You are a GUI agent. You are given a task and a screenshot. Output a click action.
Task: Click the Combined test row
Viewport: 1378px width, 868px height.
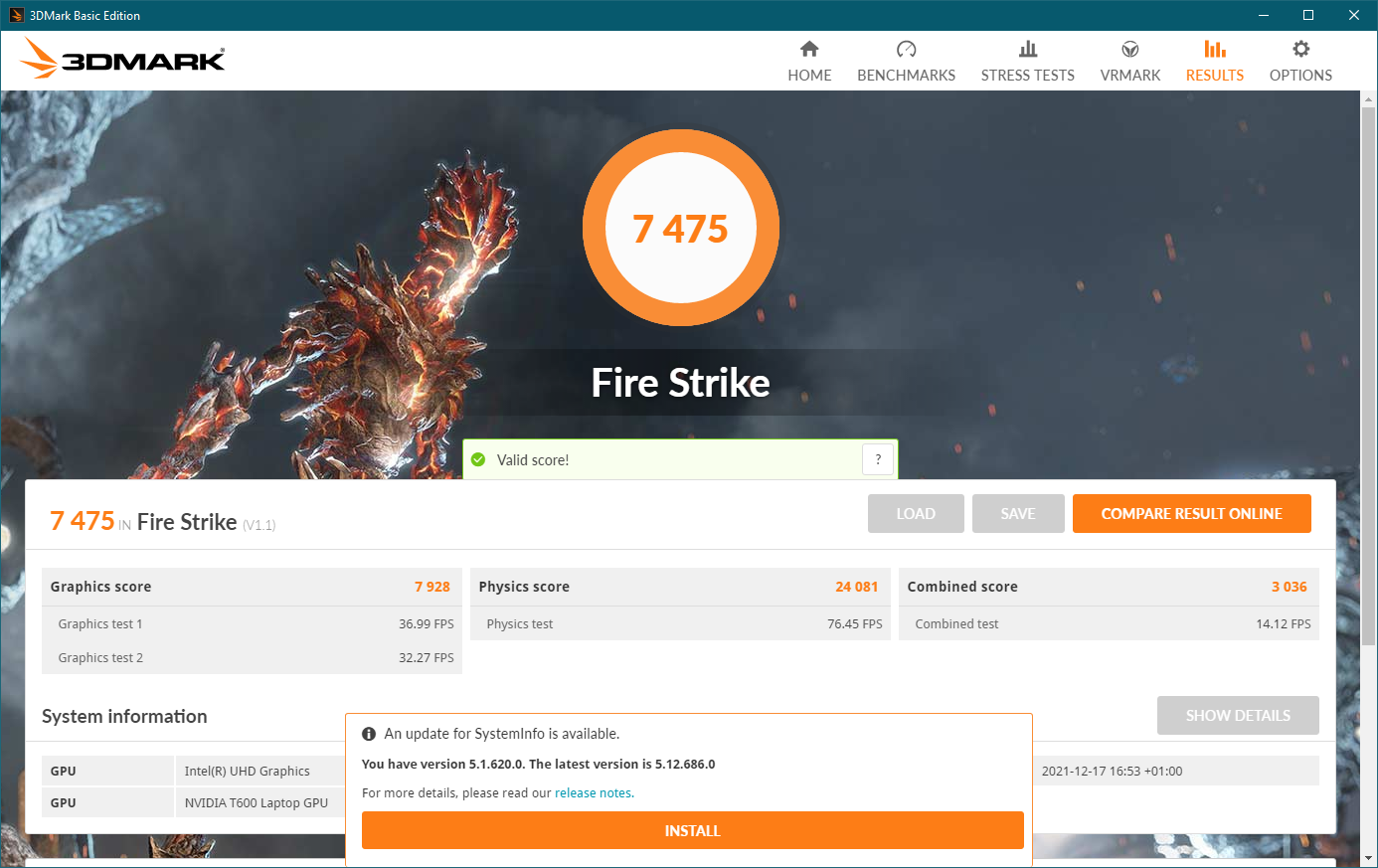[x=1110, y=624]
